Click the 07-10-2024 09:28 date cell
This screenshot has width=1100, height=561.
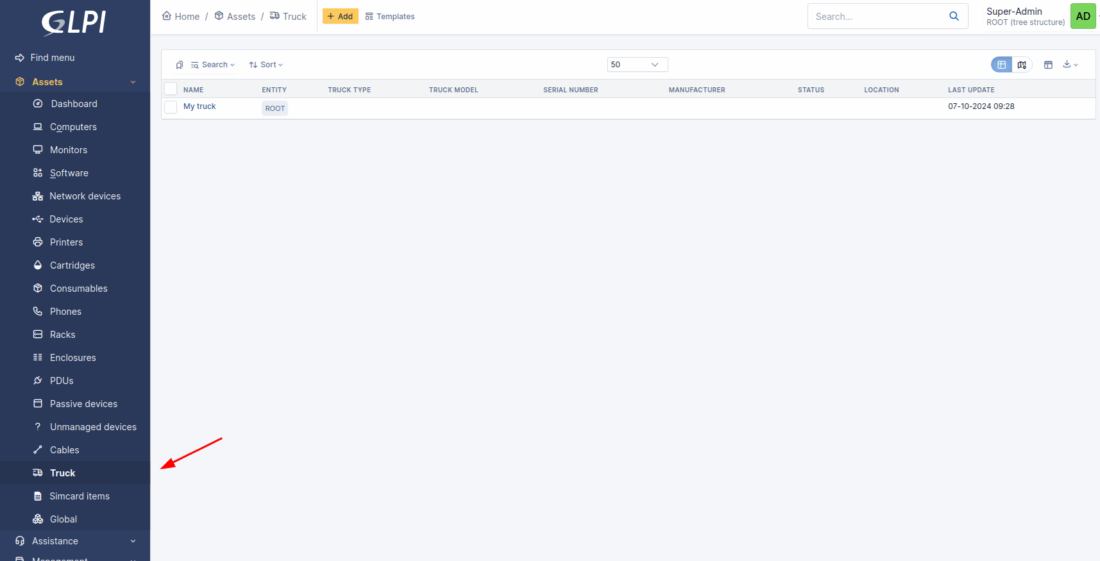click(981, 107)
